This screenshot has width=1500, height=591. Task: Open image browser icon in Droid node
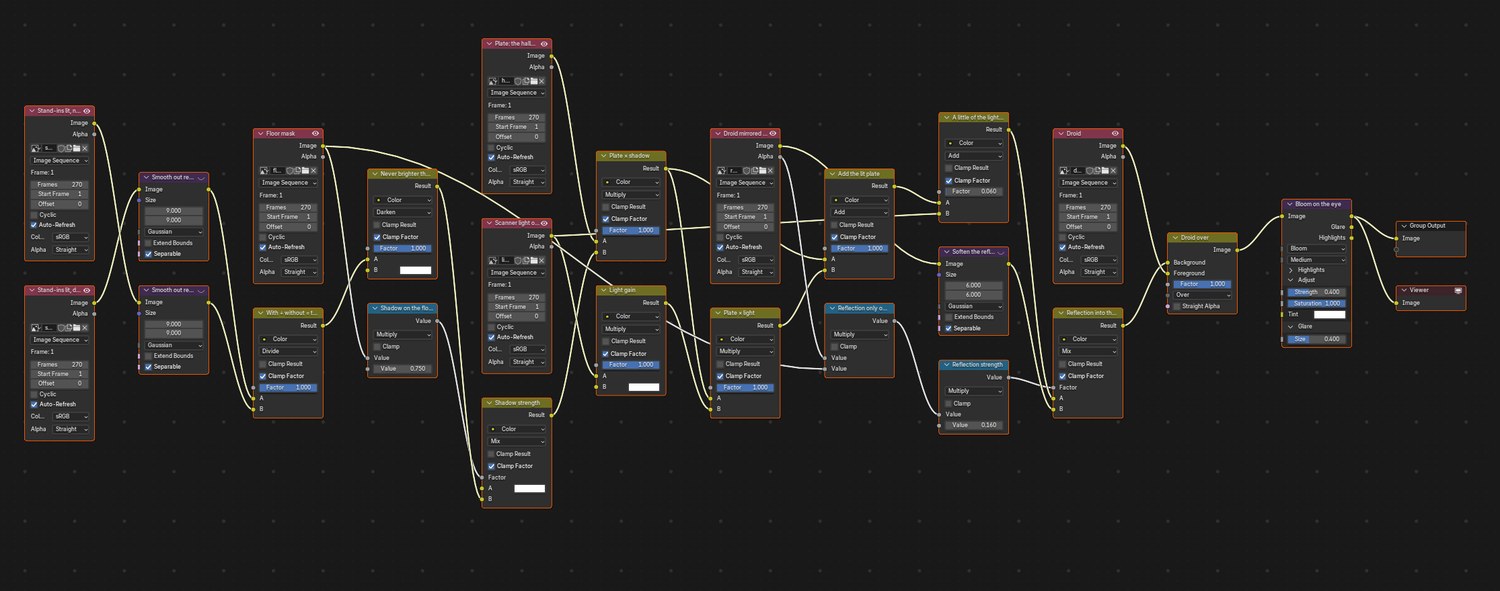tap(1065, 171)
